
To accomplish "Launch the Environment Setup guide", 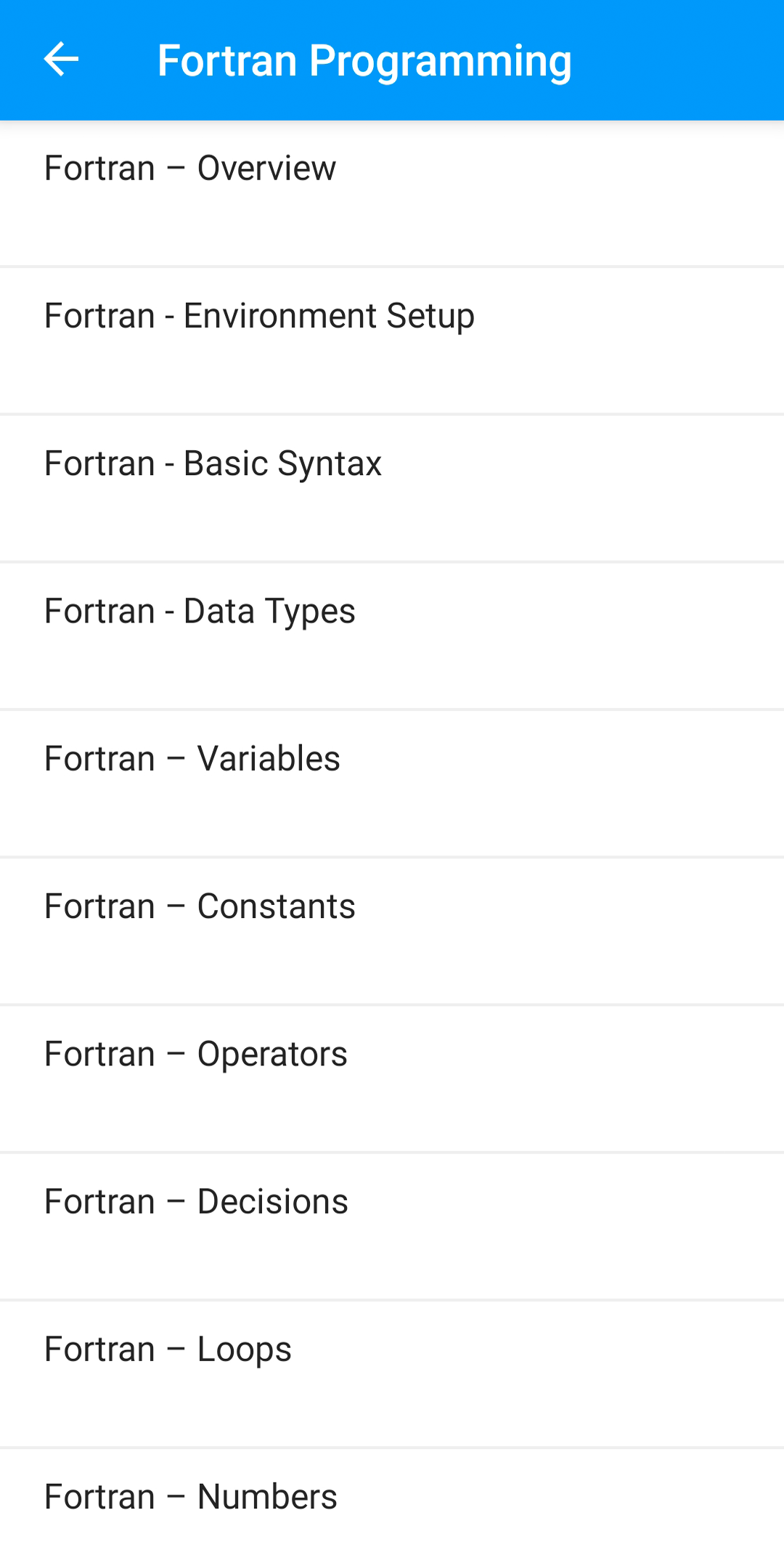I will click(259, 316).
